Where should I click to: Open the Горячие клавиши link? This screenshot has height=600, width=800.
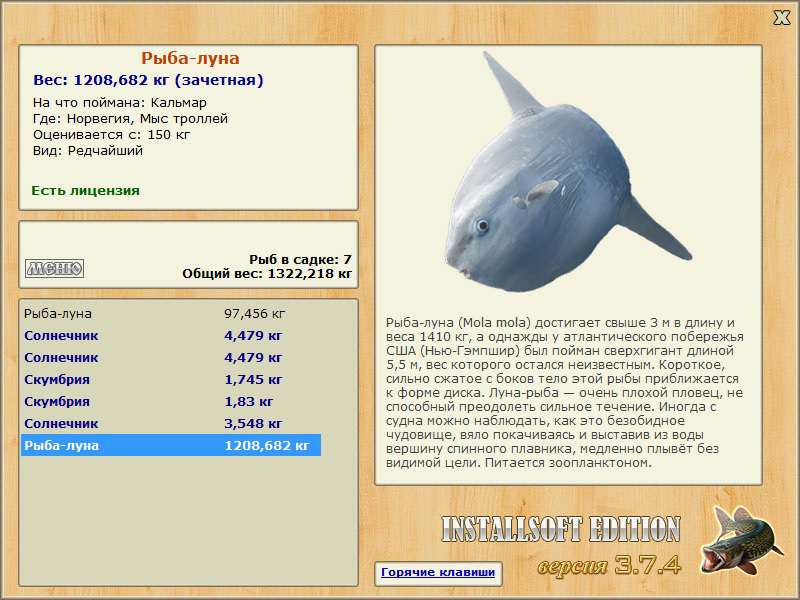[438, 572]
